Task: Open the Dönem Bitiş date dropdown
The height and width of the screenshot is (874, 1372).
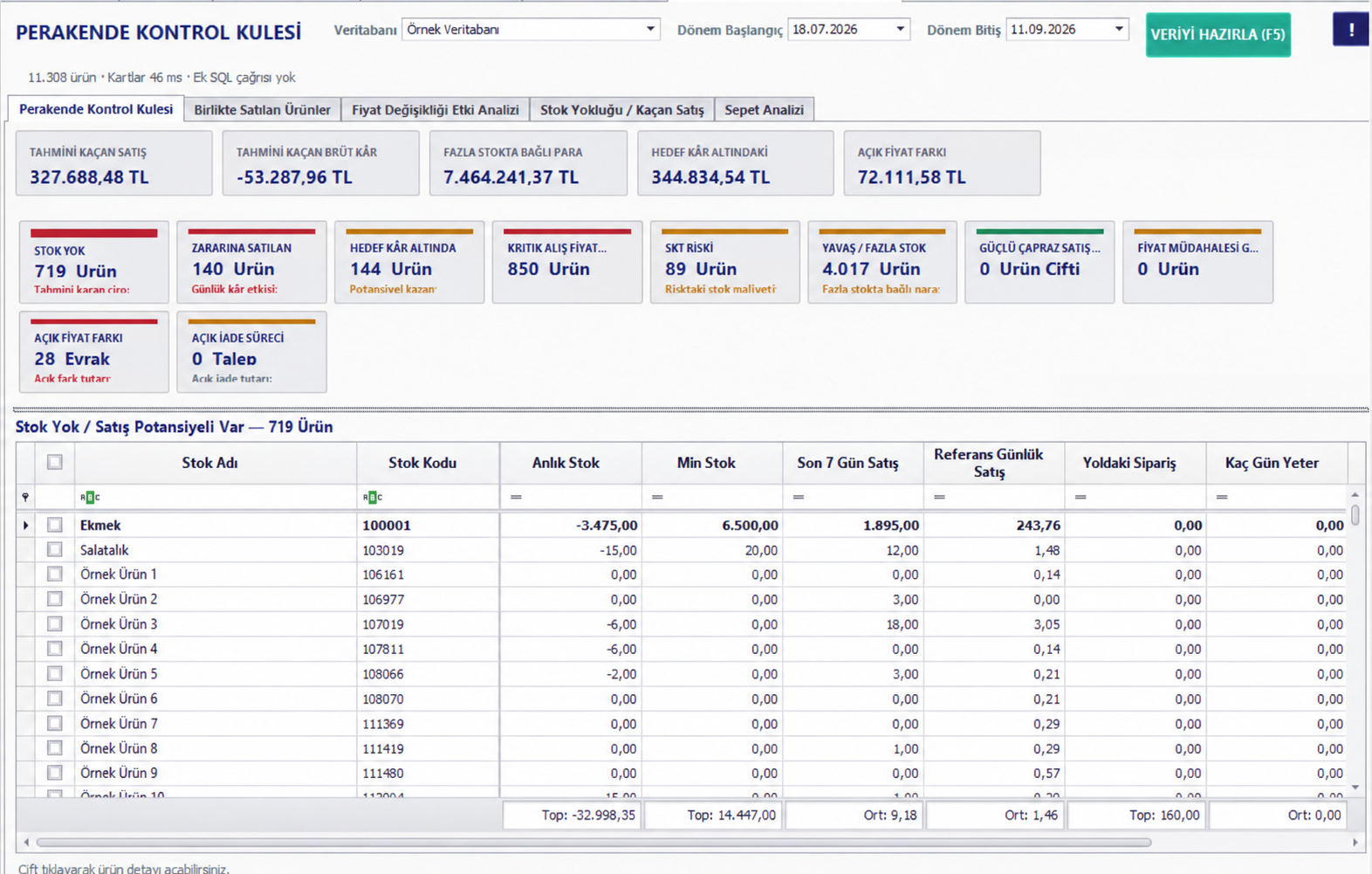Action: (1118, 29)
